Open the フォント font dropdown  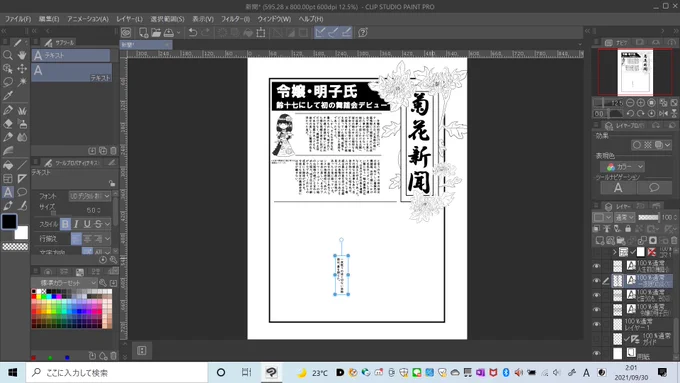pyautogui.click(x=90, y=196)
